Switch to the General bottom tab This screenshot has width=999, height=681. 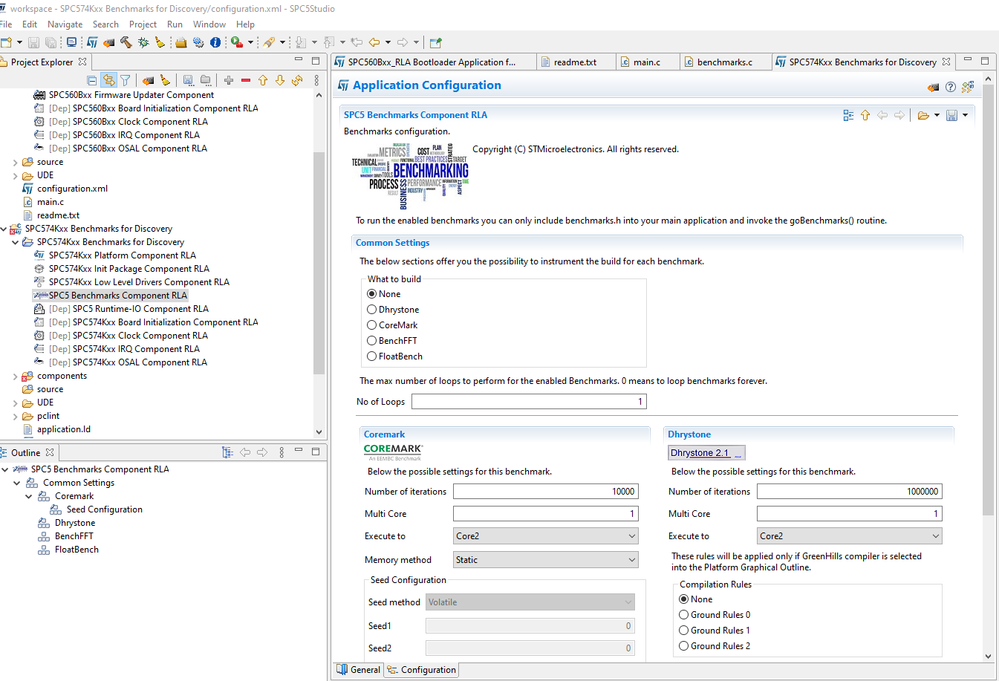pyautogui.click(x=359, y=670)
